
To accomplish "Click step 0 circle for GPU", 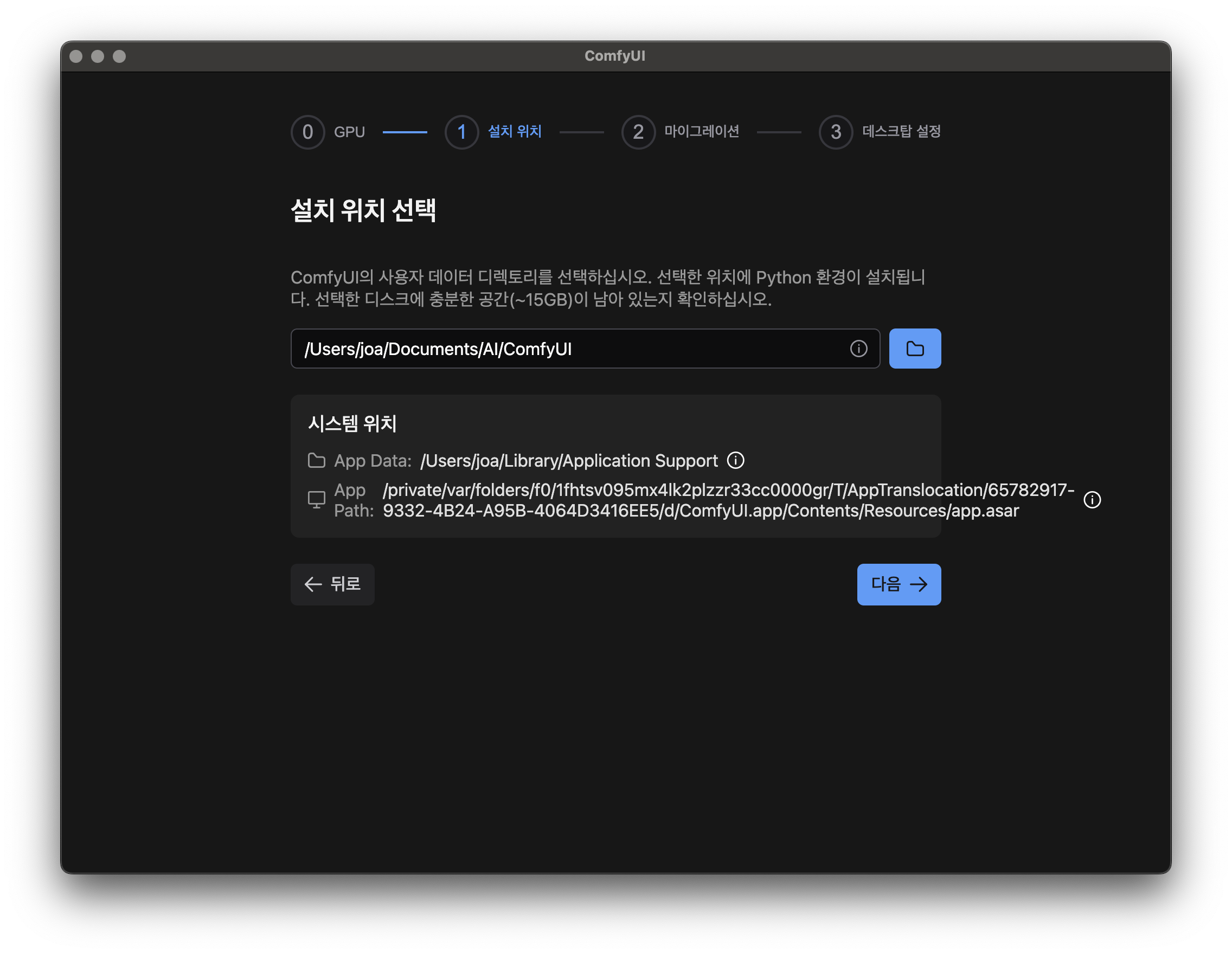I will click(x=307, y=132).
